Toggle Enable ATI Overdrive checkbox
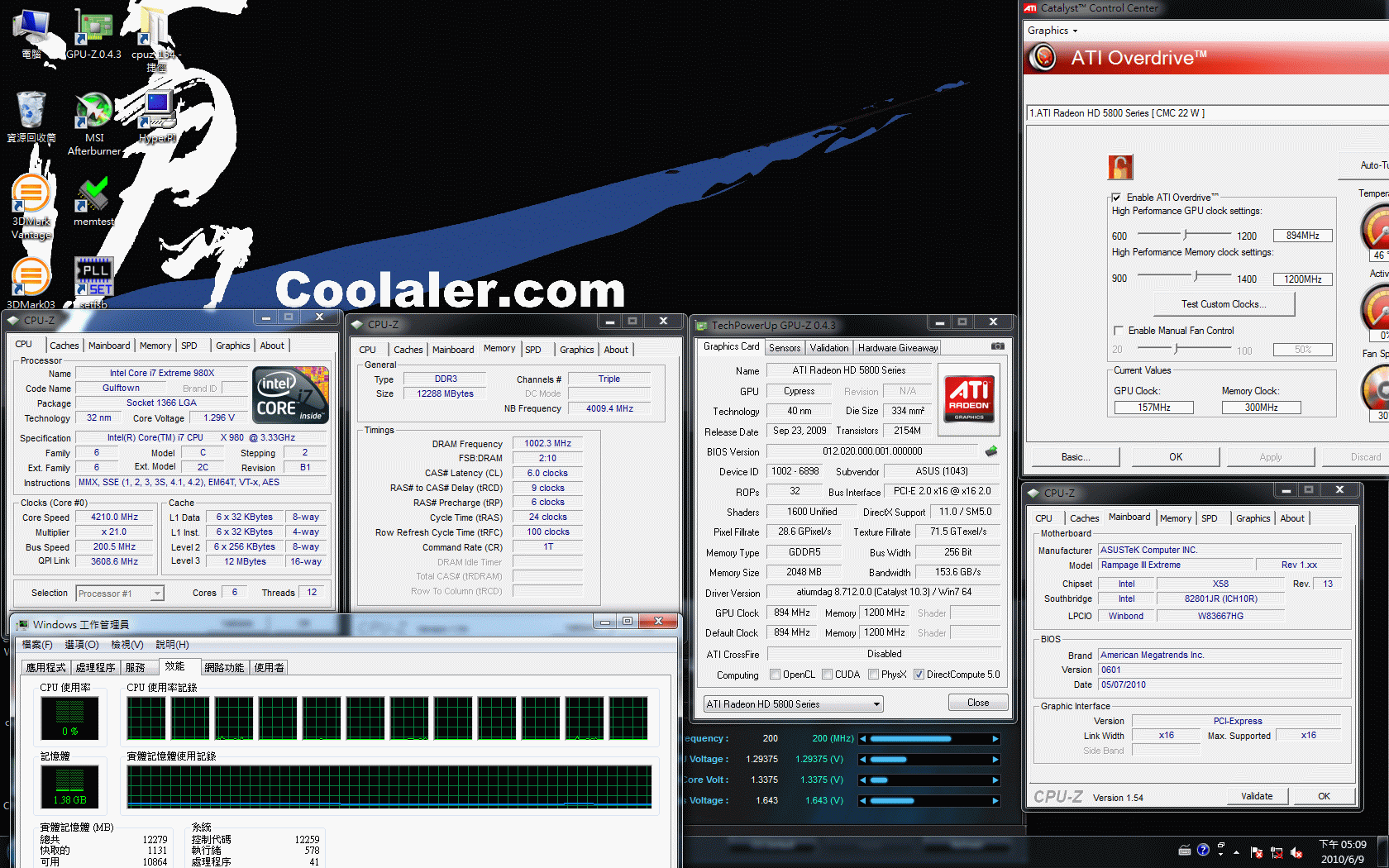 coord(1116,198)
